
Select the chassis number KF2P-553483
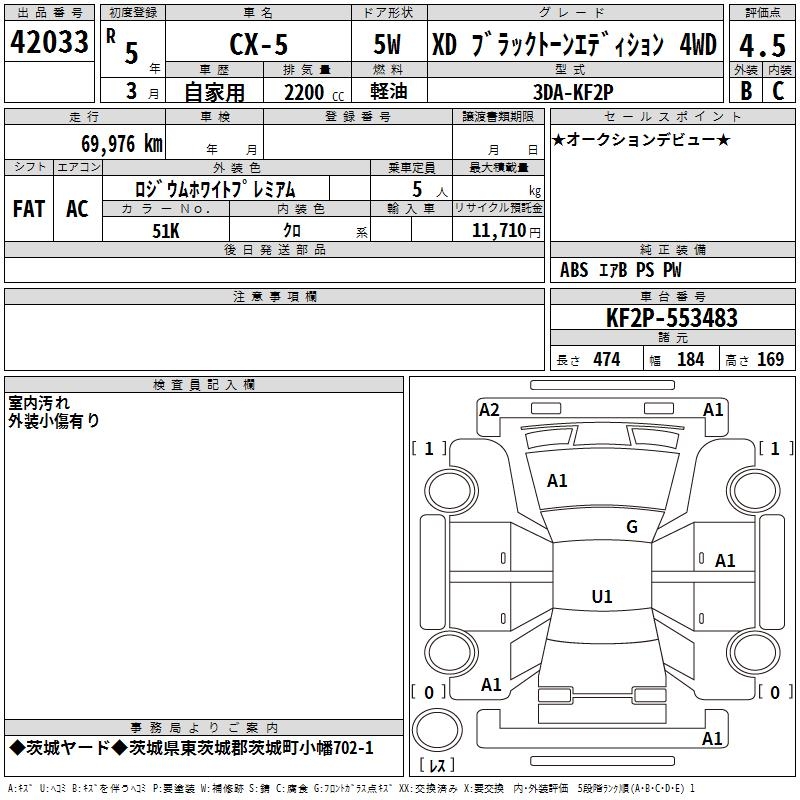(x=672, y=318)
